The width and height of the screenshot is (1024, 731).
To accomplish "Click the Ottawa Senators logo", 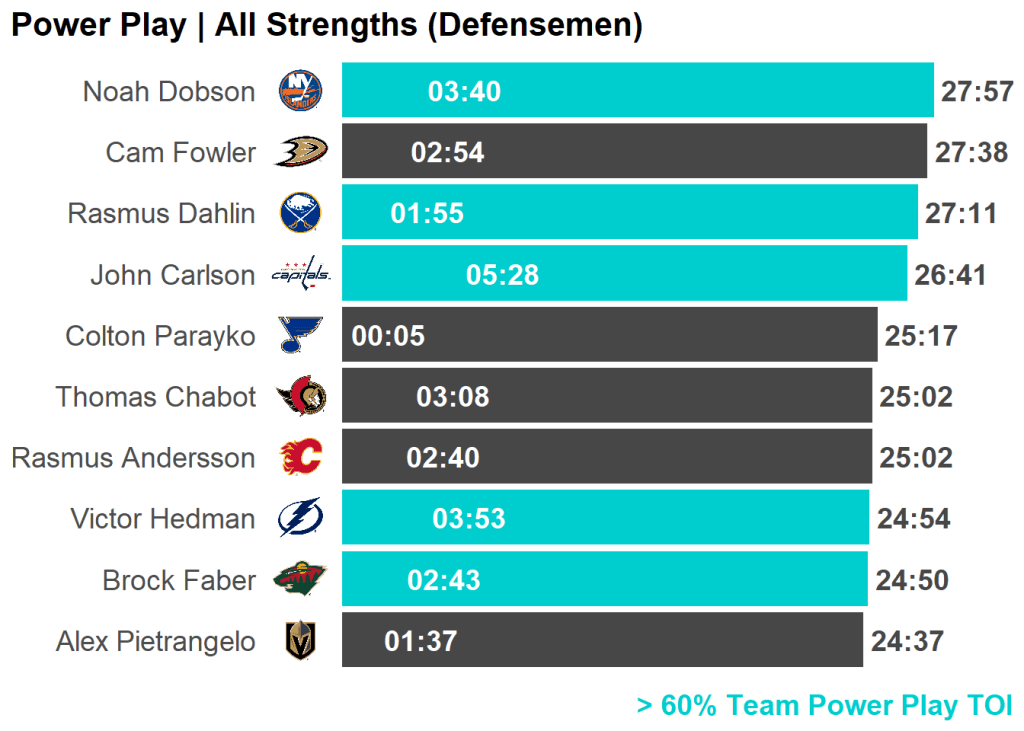I will (301, 397).
